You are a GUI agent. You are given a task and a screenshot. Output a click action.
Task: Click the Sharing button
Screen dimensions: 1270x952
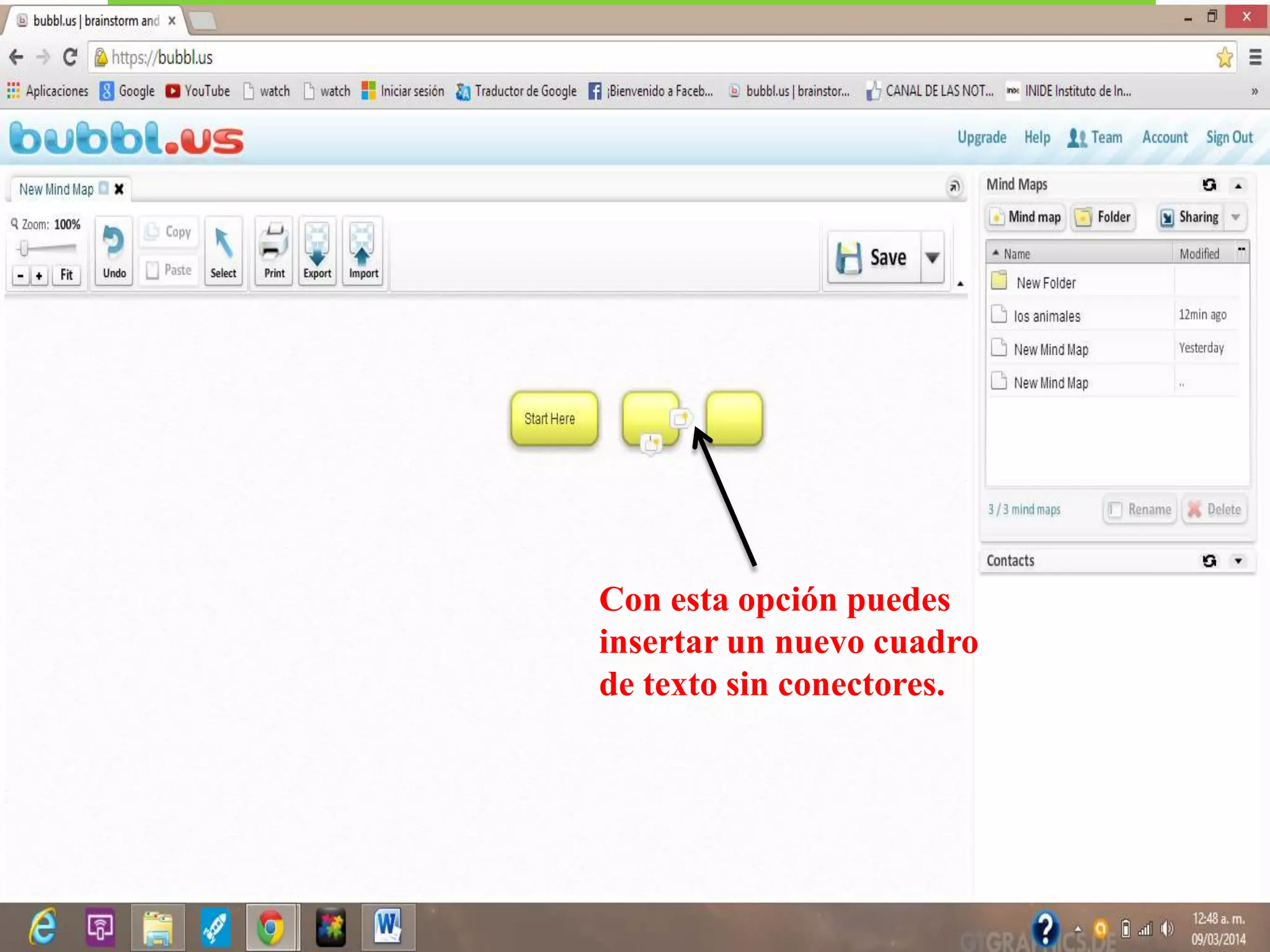coord(1190,217)
